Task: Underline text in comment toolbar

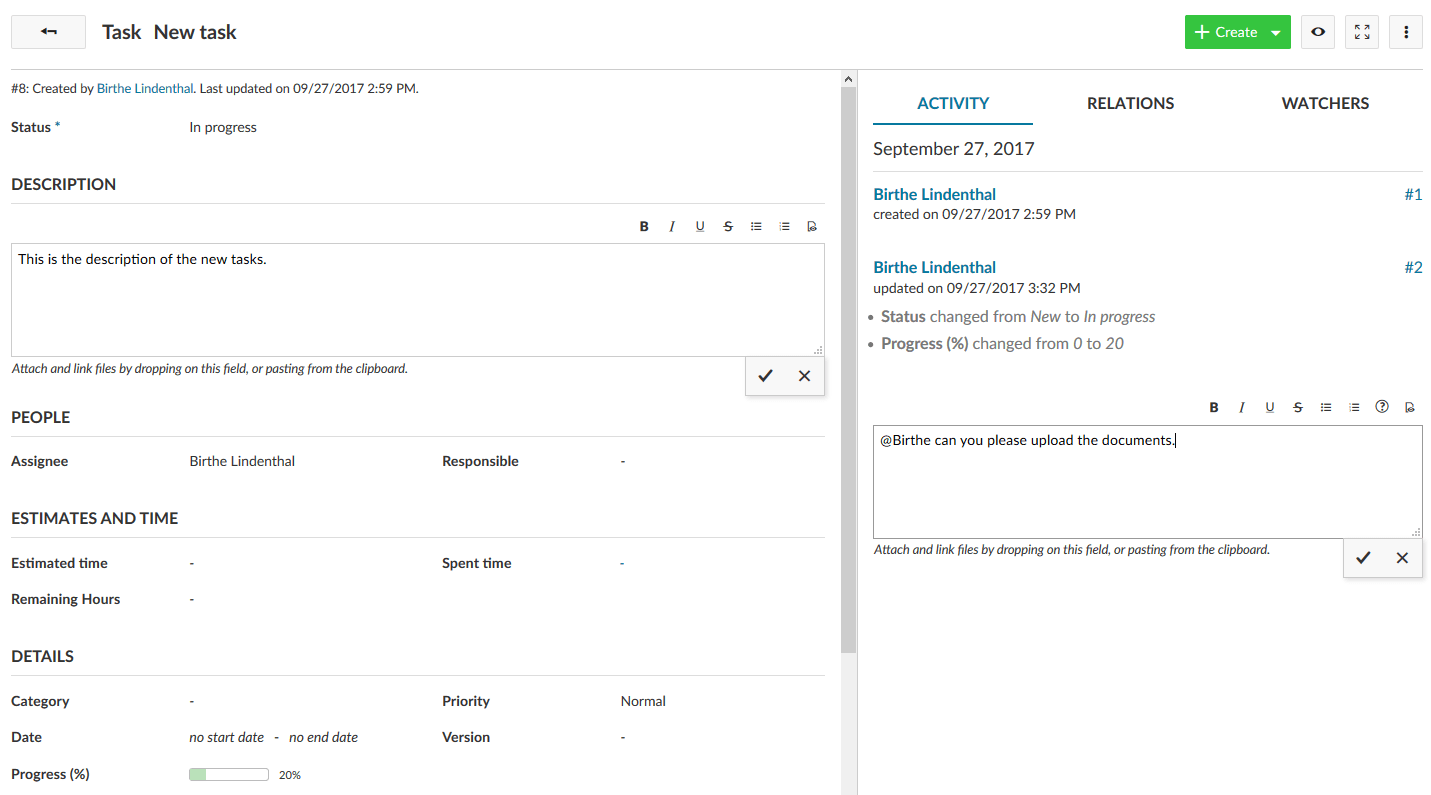Action: (1270, 407)
